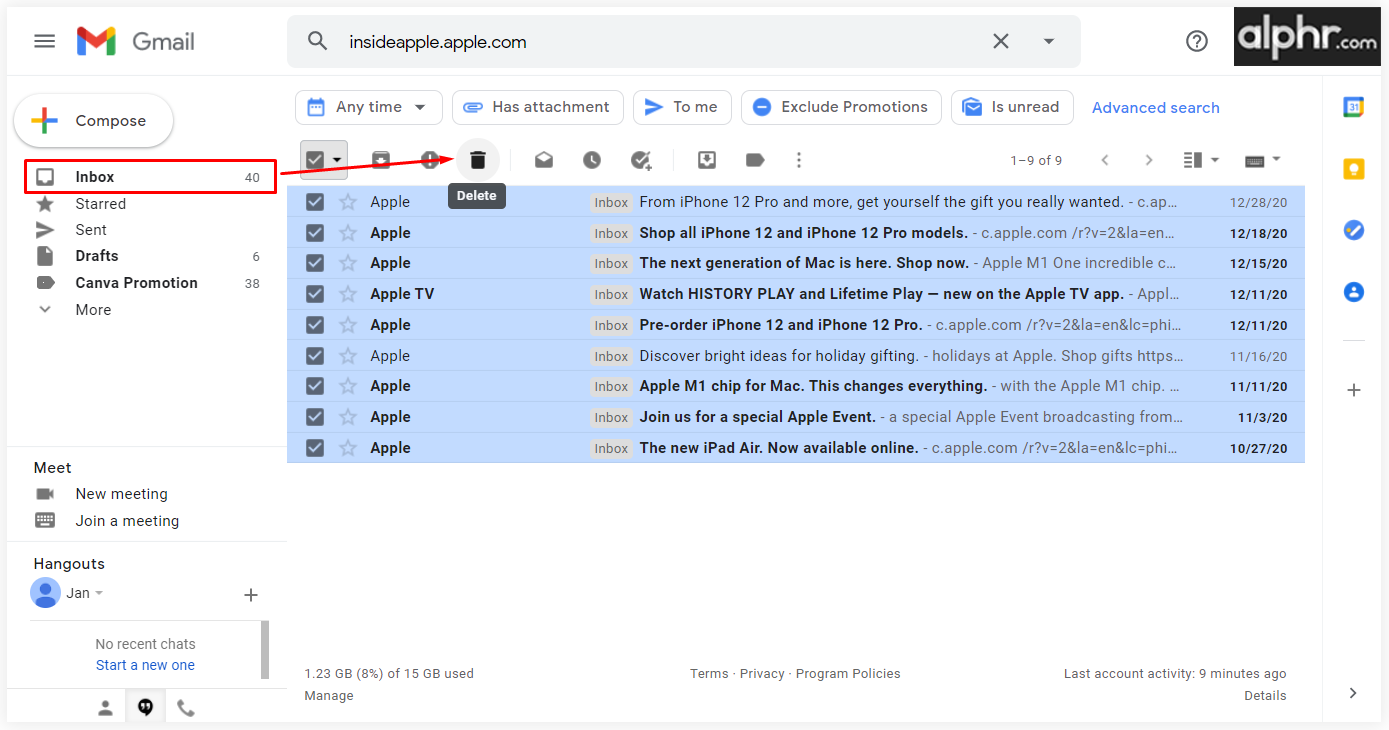Uncheck 'Discover bright ideas' email checkbox
The image size is (1389, 730).
tap(315, 356)
